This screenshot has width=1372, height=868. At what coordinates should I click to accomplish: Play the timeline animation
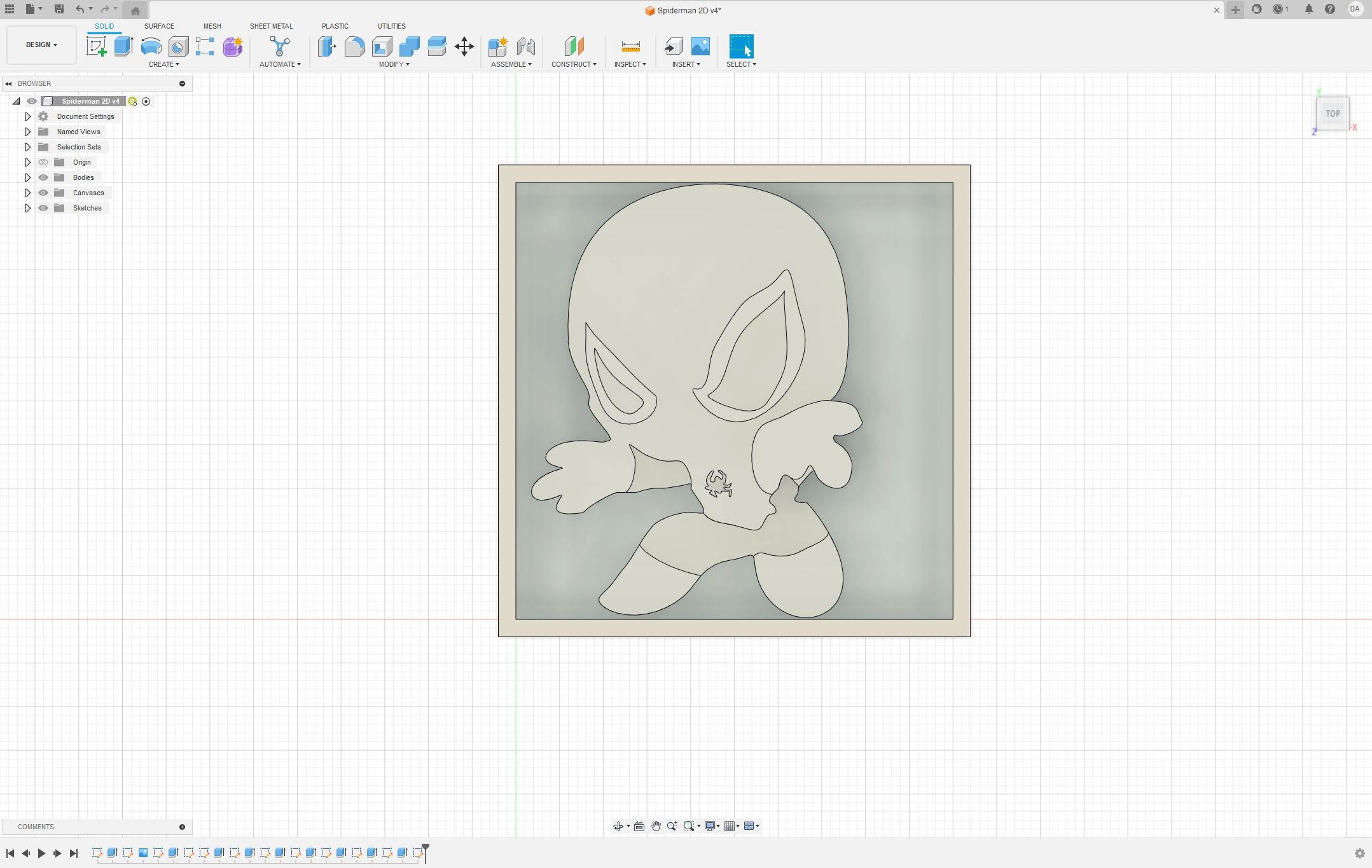click(41, 853)
